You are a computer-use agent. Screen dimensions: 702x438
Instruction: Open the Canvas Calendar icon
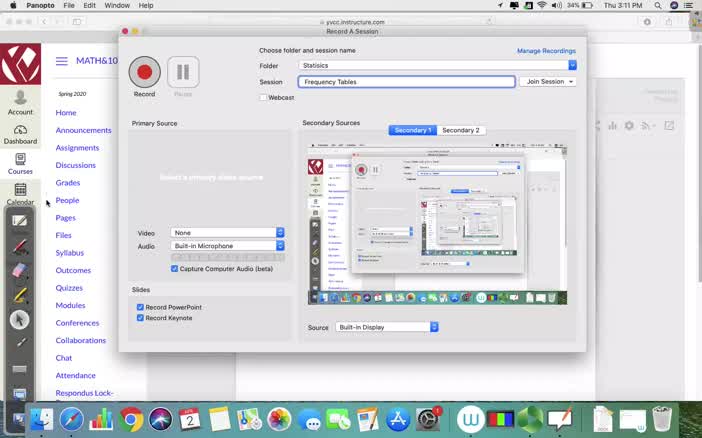tap(20, 191)
